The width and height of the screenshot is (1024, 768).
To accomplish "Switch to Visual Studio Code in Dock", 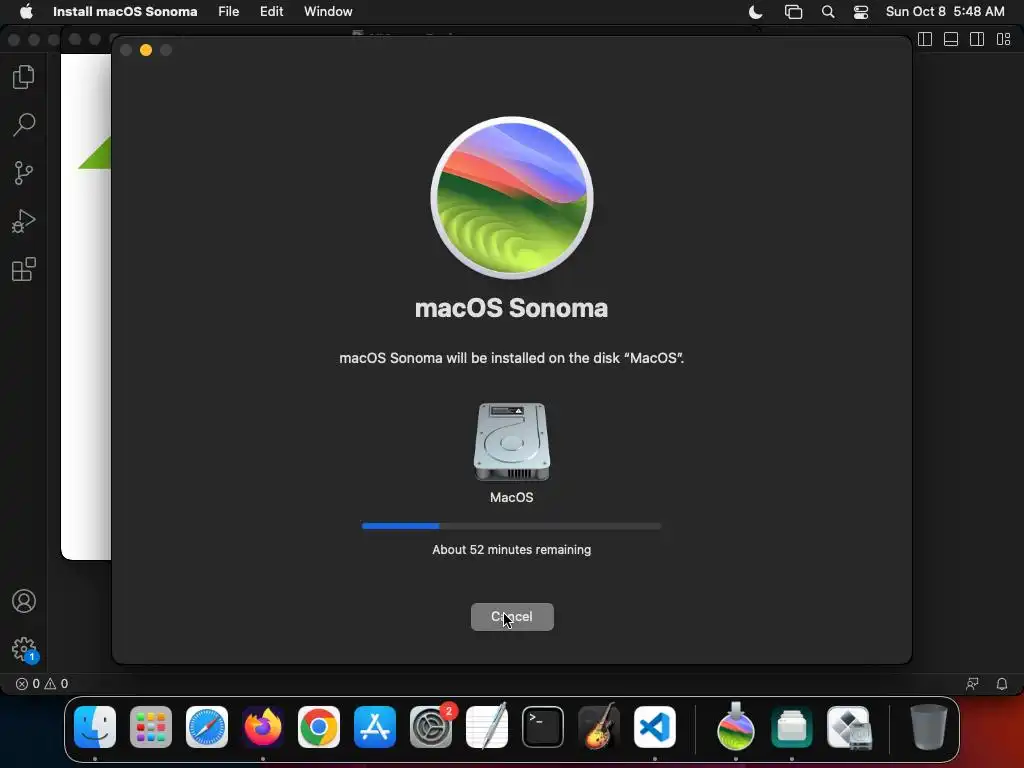I will pyautogui.click(x=655, y=727).
